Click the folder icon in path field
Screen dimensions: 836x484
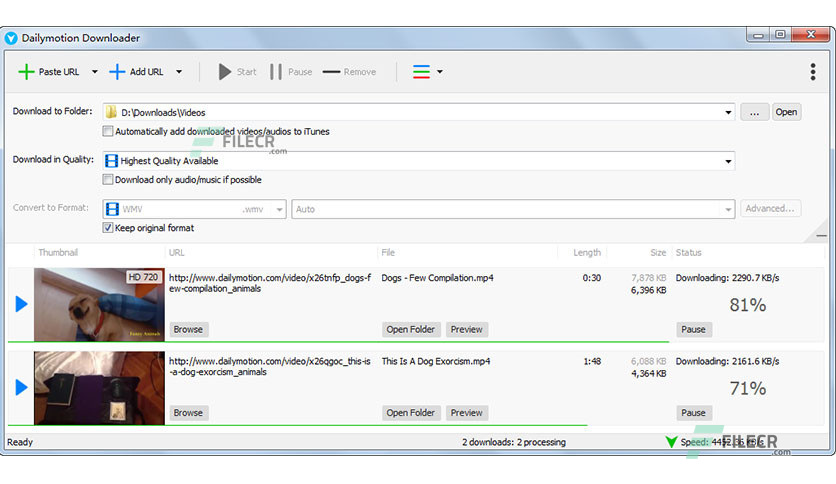click(x=111, y=112)
